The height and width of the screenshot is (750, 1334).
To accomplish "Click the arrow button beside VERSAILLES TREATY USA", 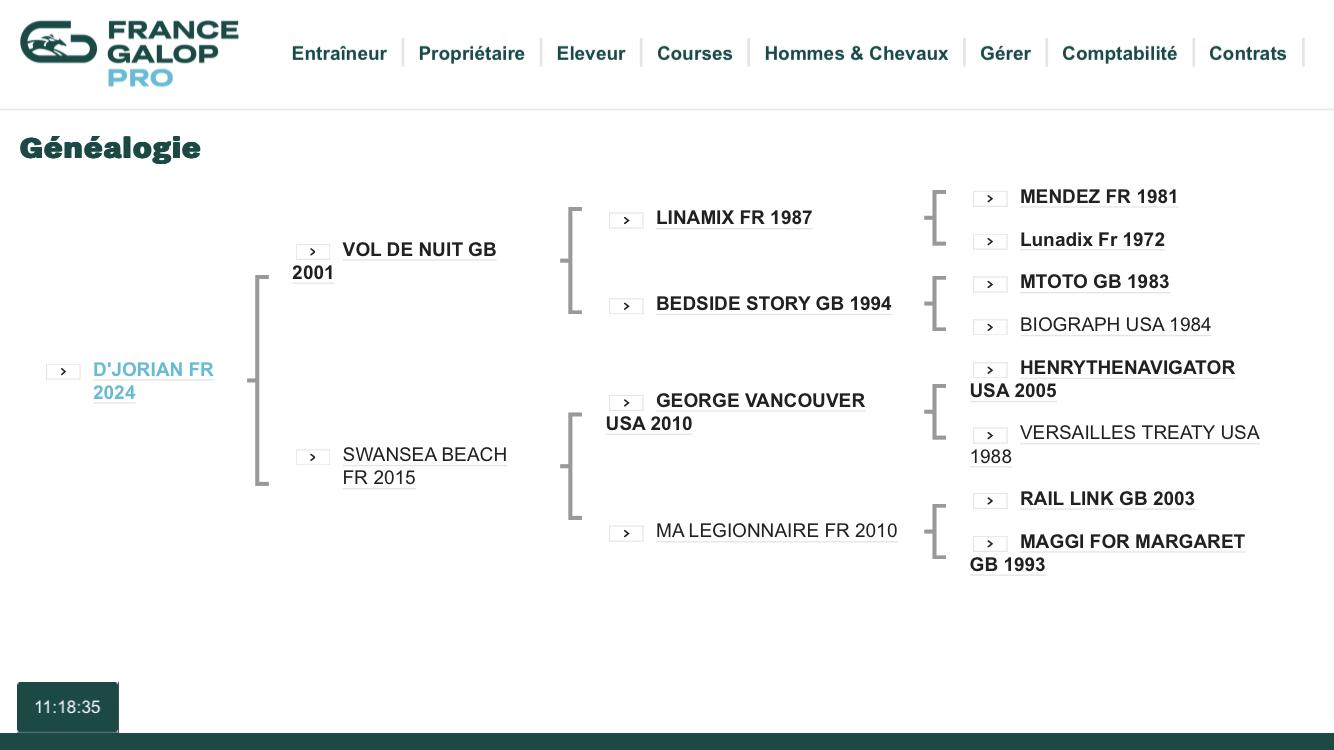I will pos(990,435).
